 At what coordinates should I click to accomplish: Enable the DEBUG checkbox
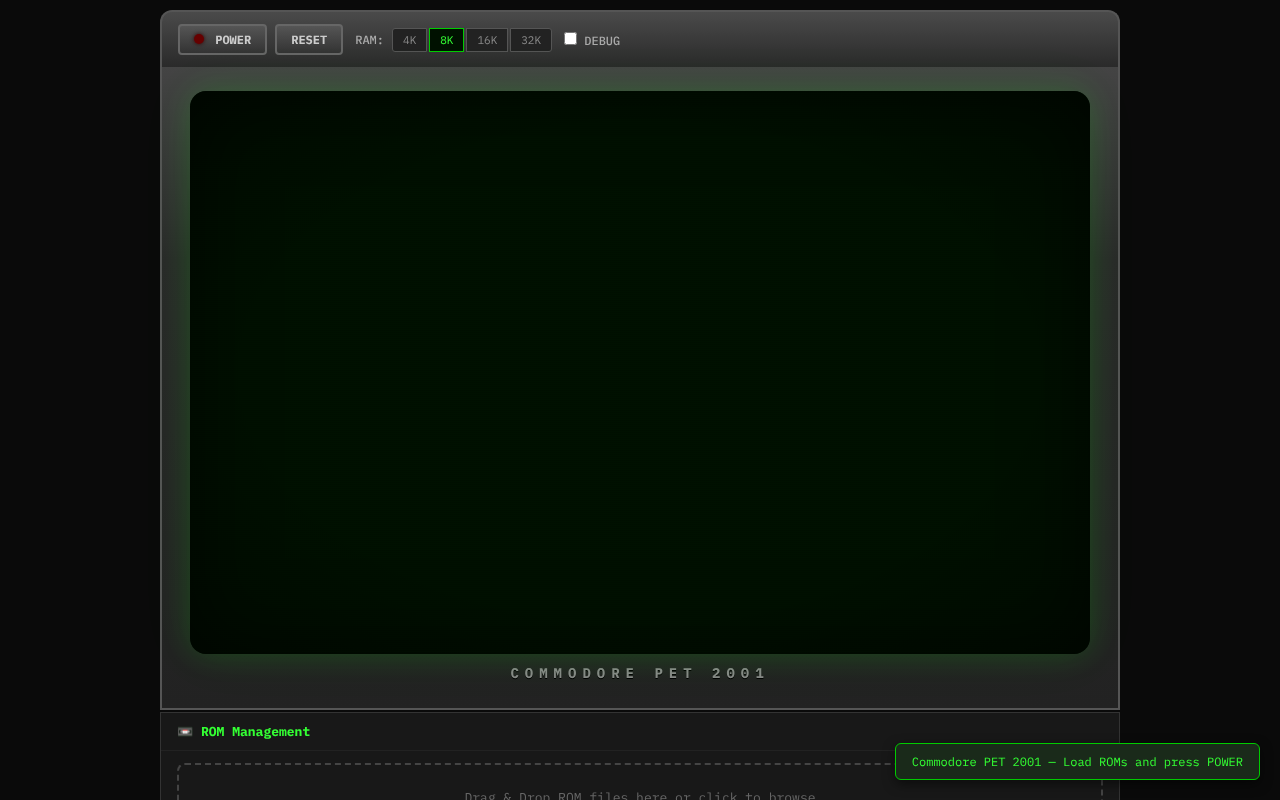[571, 39]
